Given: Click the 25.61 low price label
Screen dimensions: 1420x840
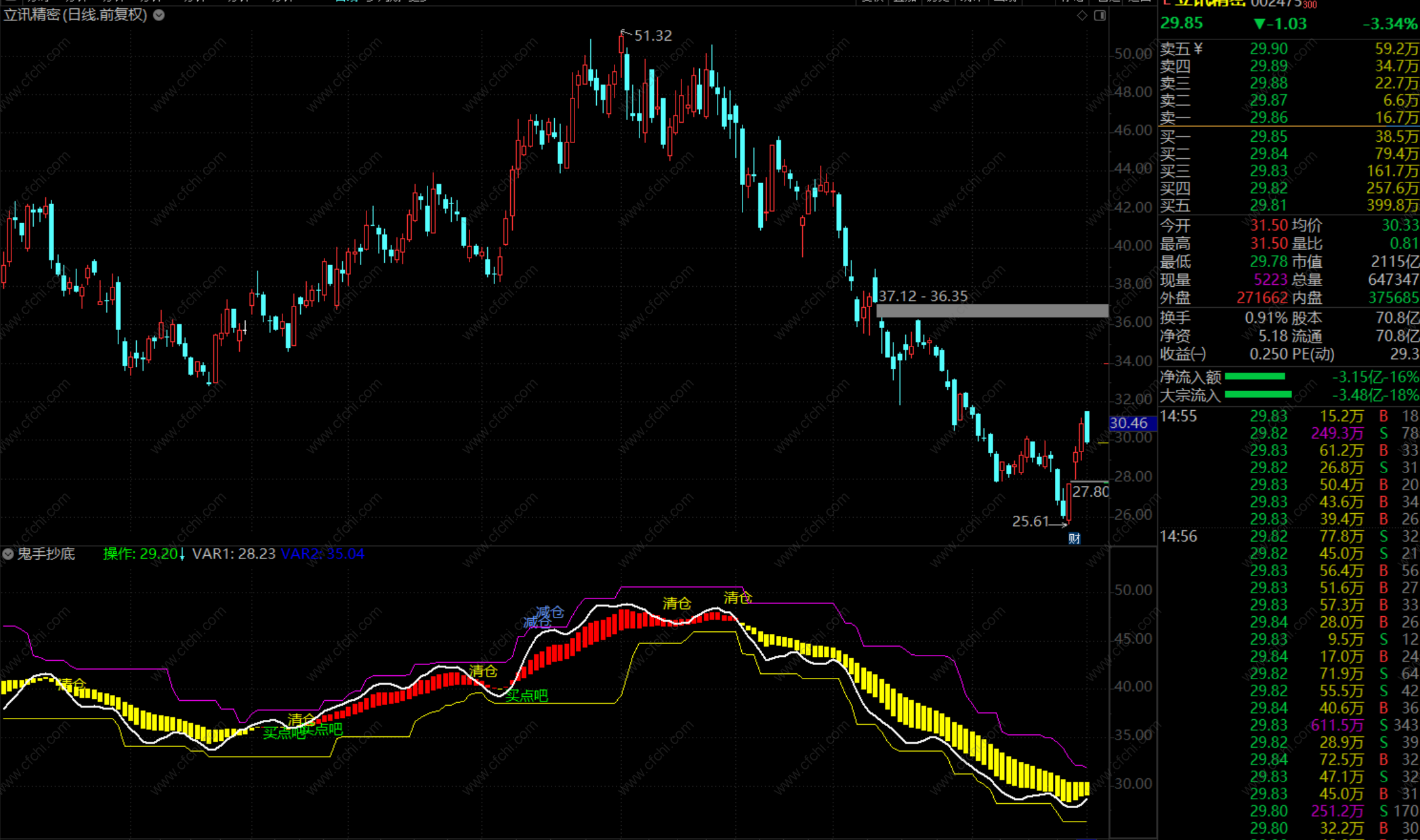Looking at the screenshot, I should (x=1030, y=521).
